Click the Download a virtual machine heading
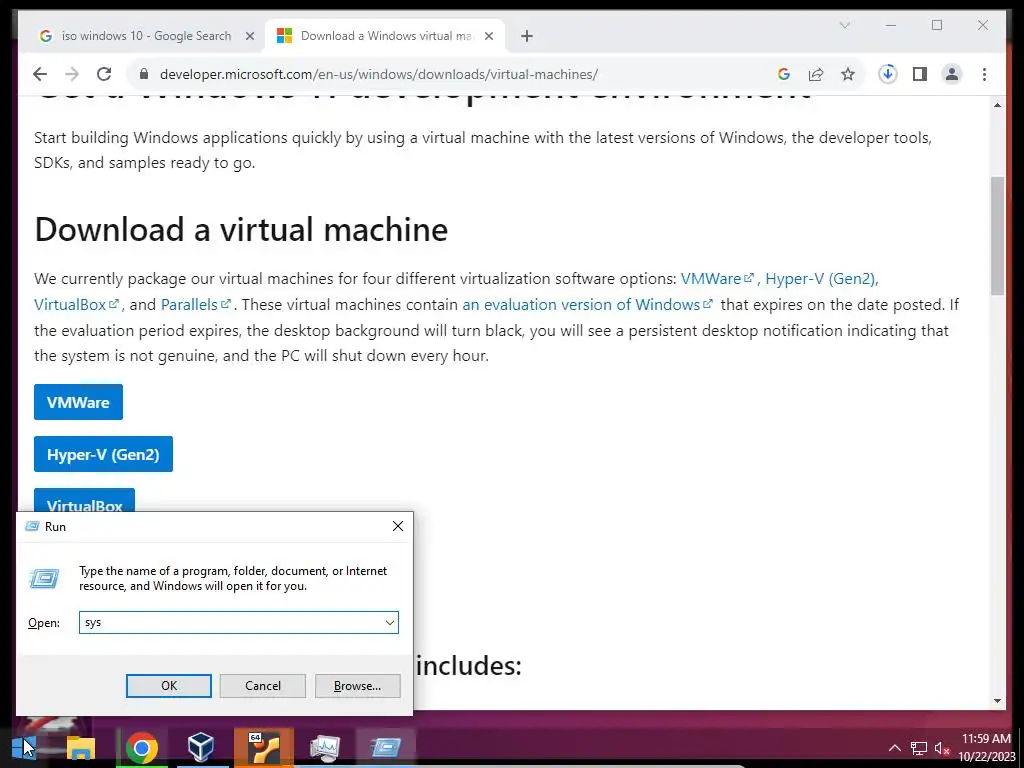The height and width of the screenshot is (768, 1024). (x=241, y=229)
